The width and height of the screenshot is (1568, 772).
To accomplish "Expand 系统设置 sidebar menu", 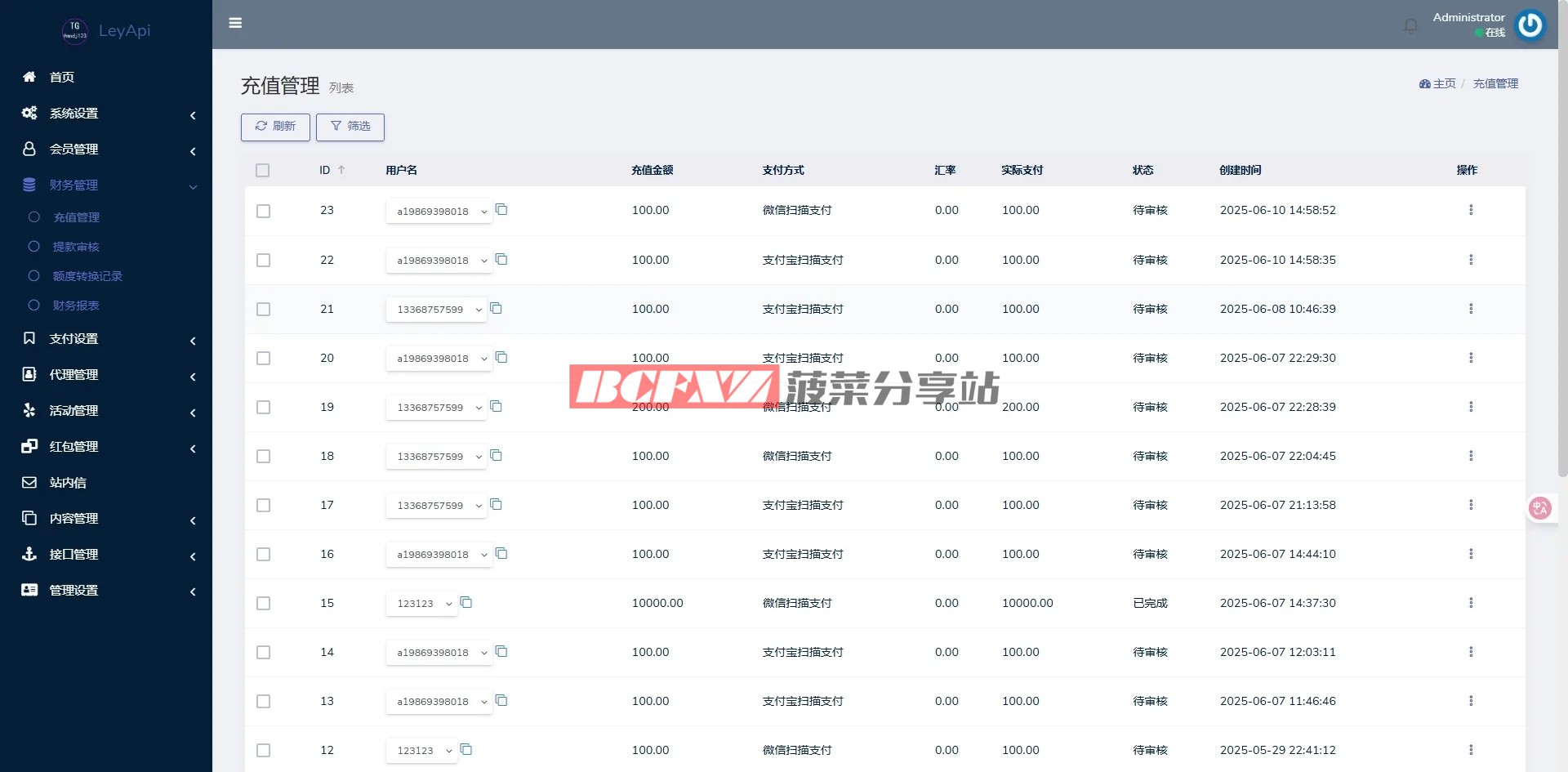I will [x=106, y=114].
